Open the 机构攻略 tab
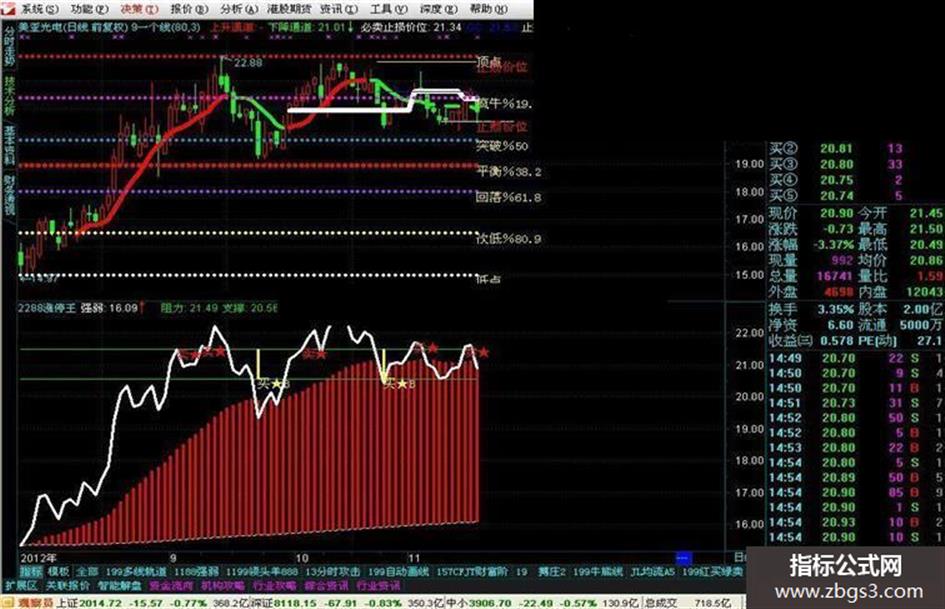 [223, 585]
